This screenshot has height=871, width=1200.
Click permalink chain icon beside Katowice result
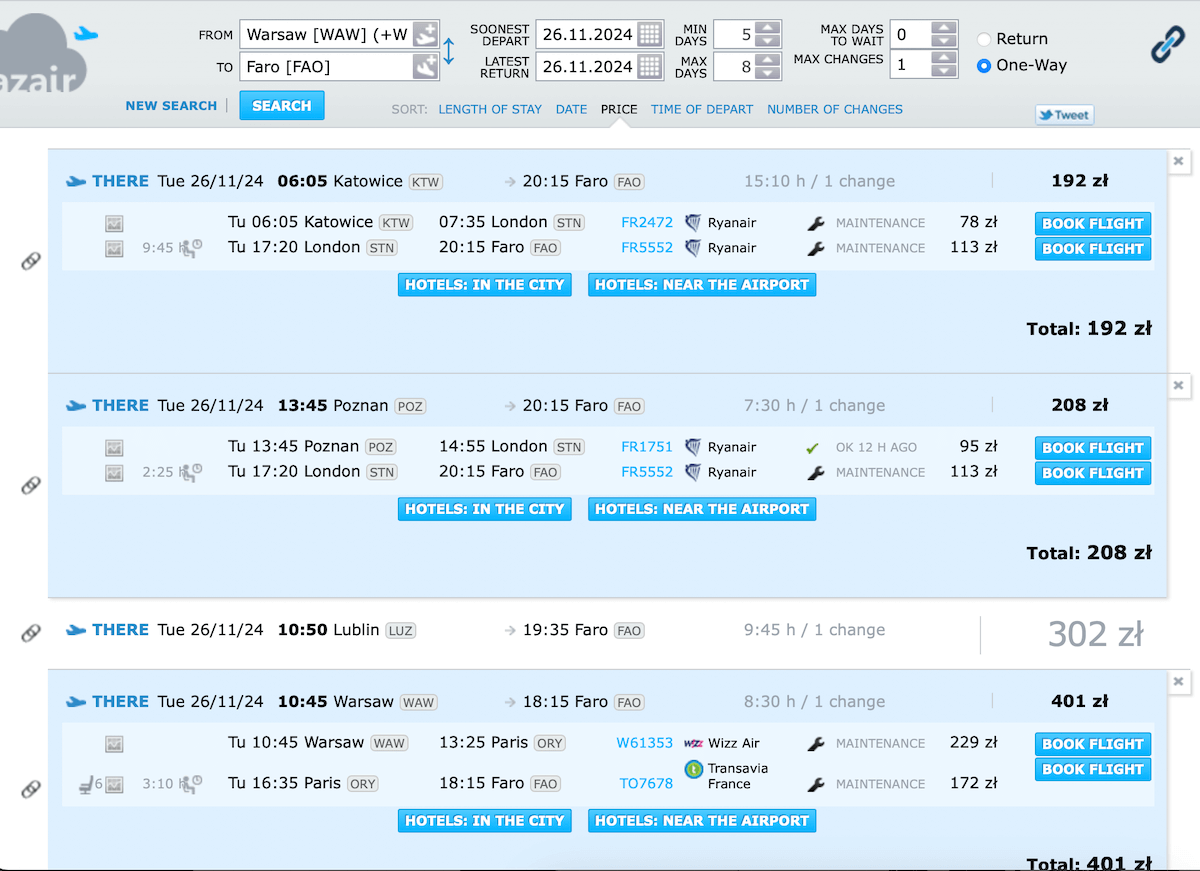tap(31, 261)
